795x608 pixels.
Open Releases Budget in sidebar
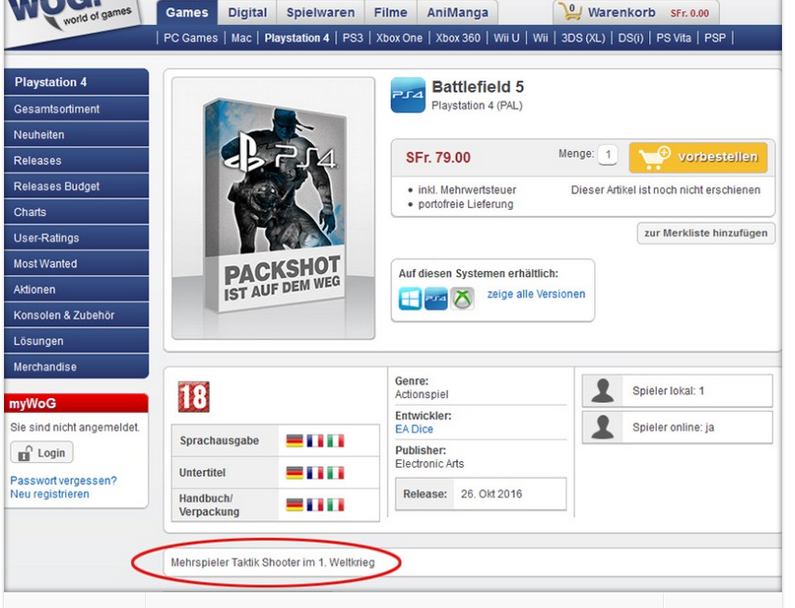[x=77, y=186]
